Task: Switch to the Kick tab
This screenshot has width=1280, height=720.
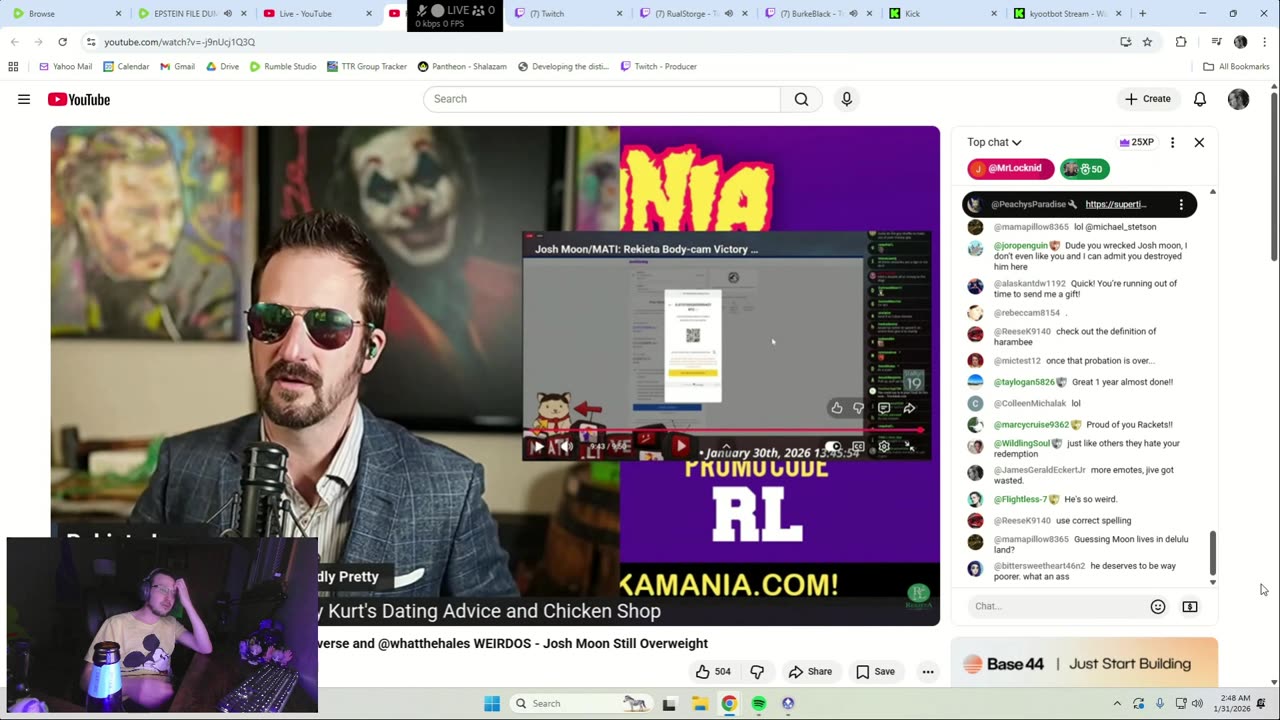Action: click(943, 14)
